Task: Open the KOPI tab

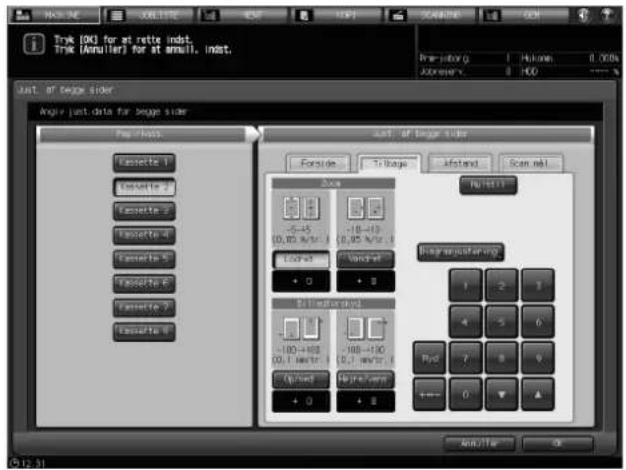Action: 337,16
